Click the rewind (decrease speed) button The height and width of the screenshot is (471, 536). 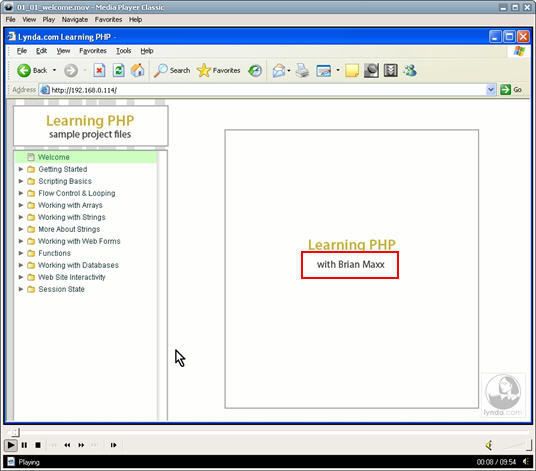click(67, 445)
